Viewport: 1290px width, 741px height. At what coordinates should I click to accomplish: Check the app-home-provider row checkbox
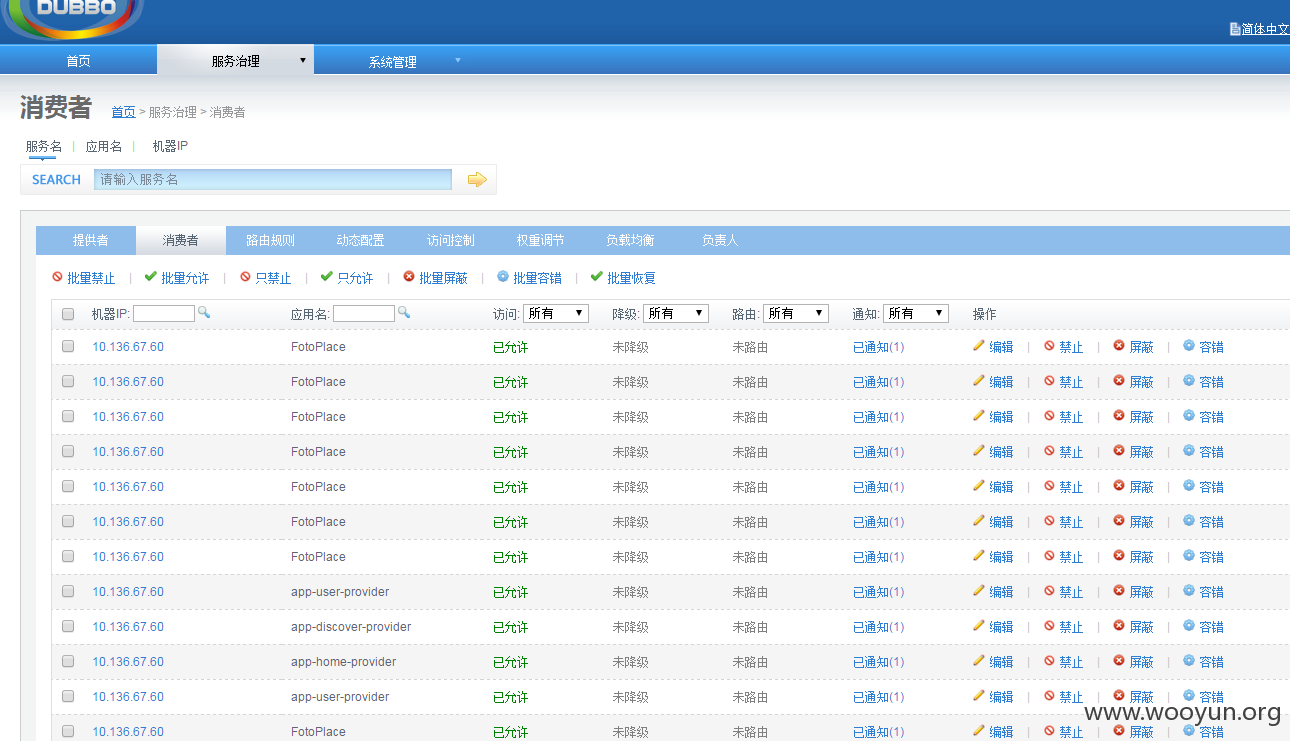pos(68,661)
